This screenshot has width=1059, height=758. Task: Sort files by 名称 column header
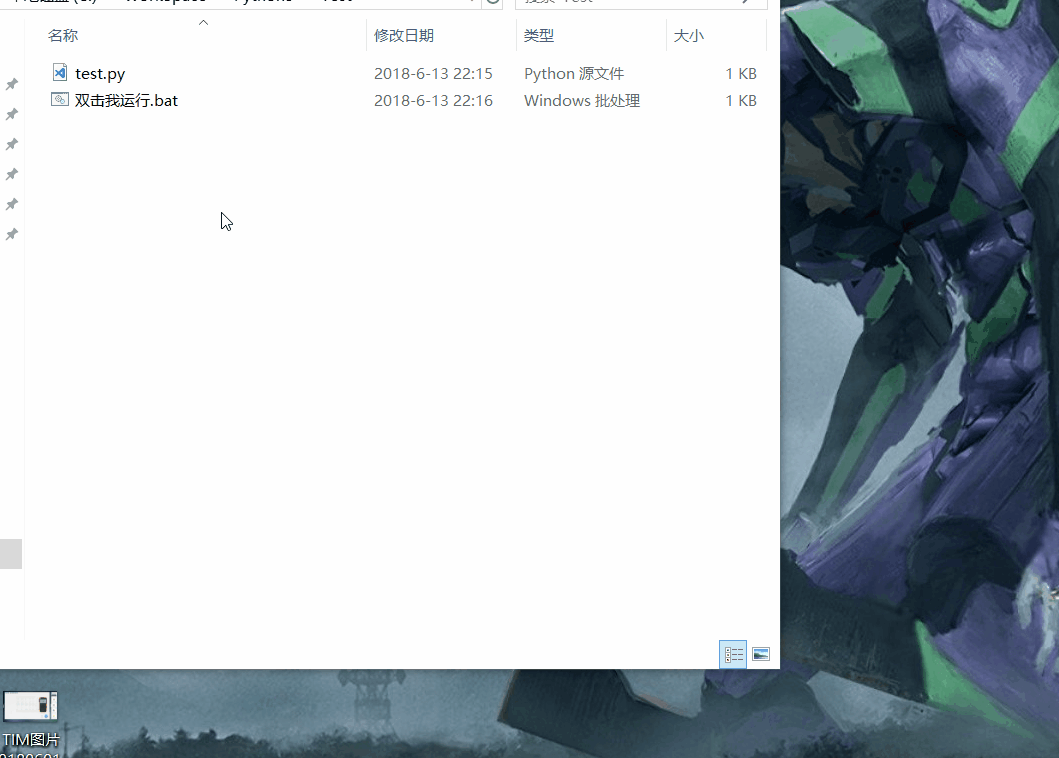(63, 35)
